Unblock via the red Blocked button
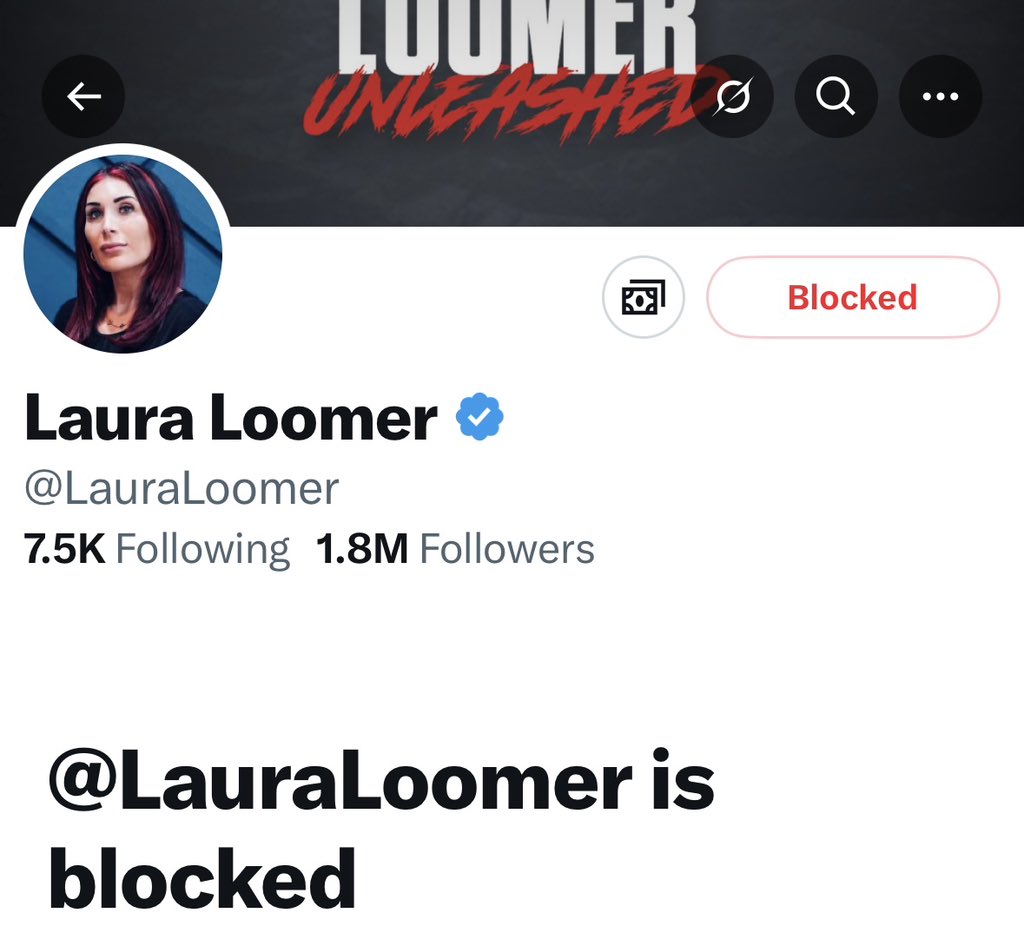This screenshot has width=1024, height=946. point(853,297)
